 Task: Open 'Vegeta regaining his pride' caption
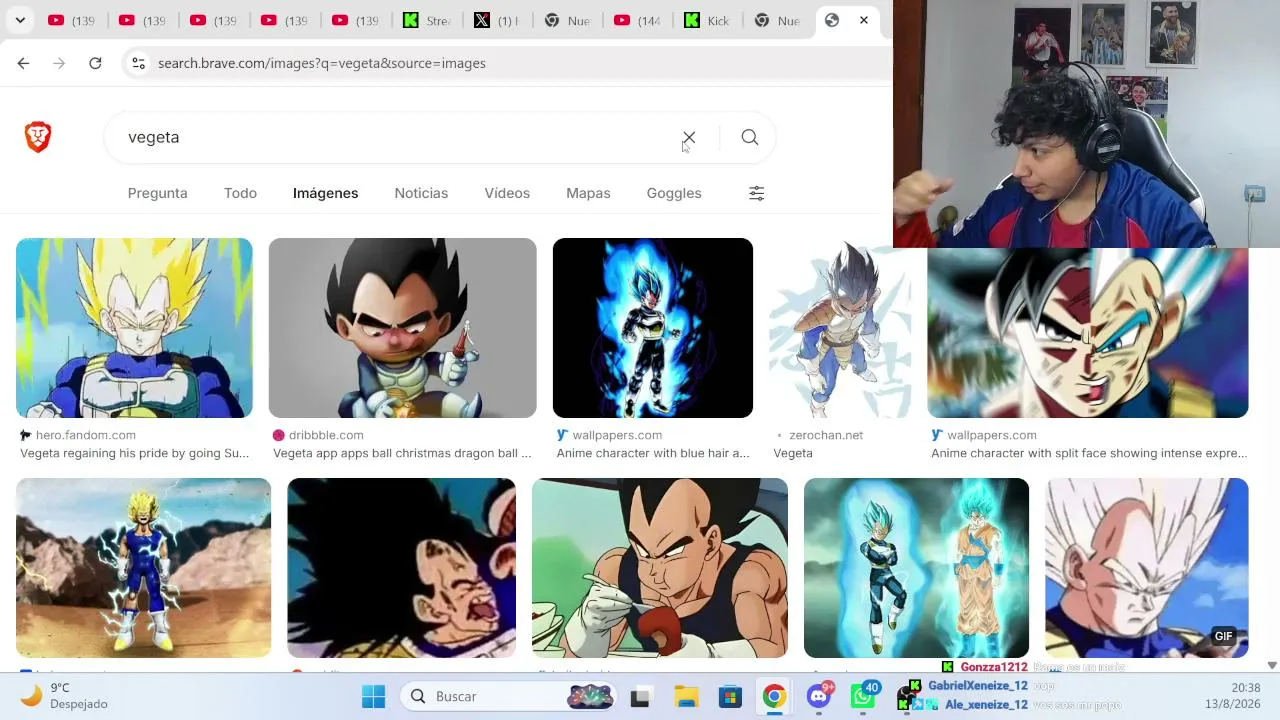134,453
